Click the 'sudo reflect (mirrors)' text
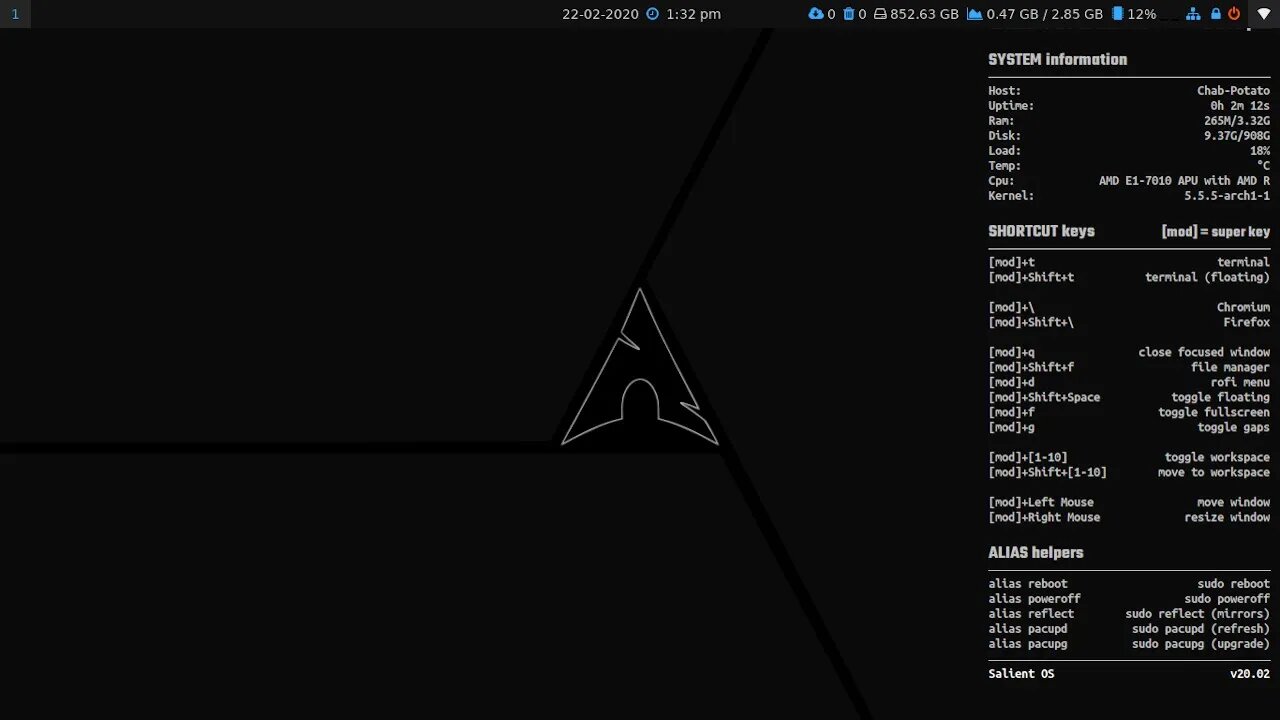The width and height of the screenshot is (1280, 720). tap(1197, 614)
